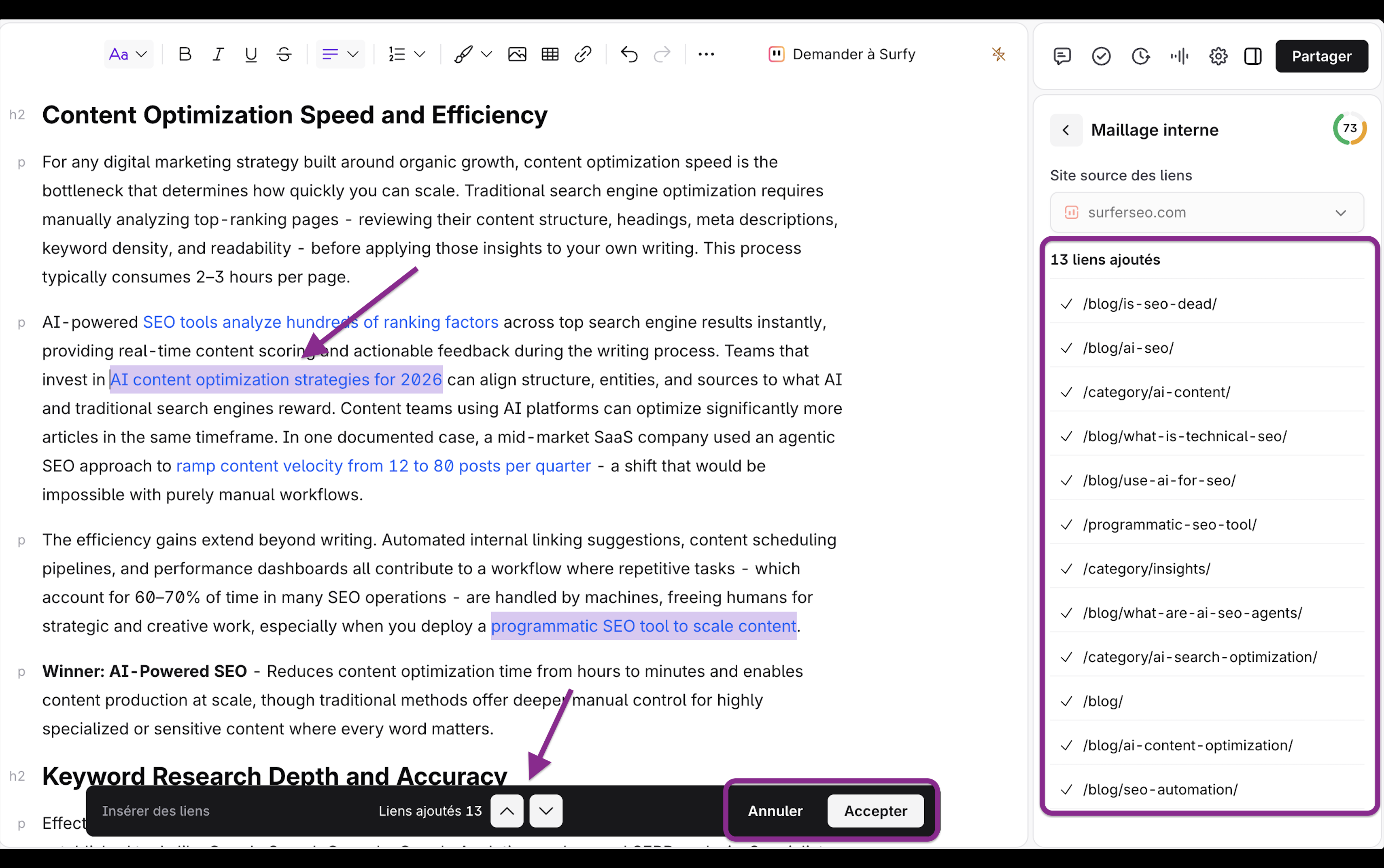This screenshot has height=868, width=1384.
Task: Insert a table
Action: click(x=550, y=55)
